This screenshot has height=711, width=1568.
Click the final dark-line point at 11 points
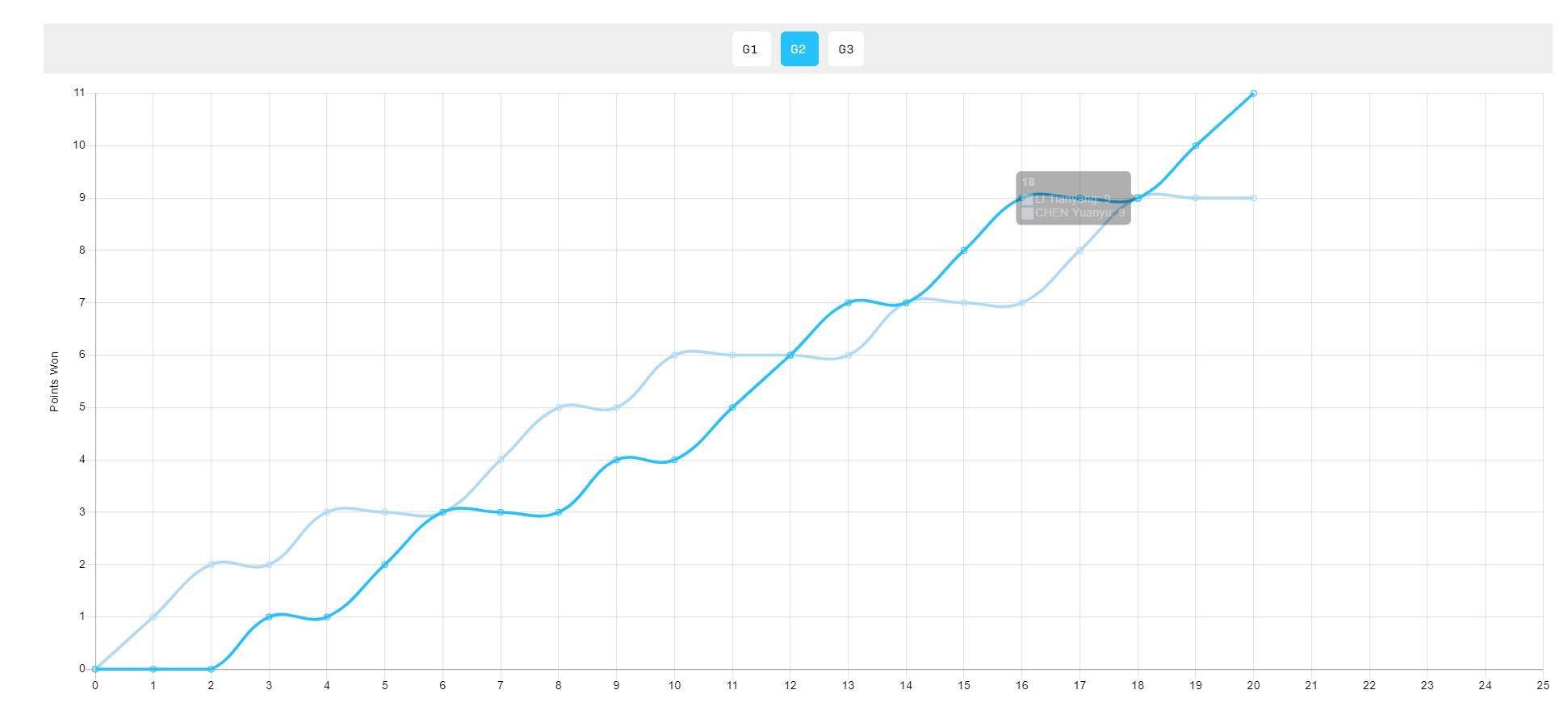(x=1253, y=94)
